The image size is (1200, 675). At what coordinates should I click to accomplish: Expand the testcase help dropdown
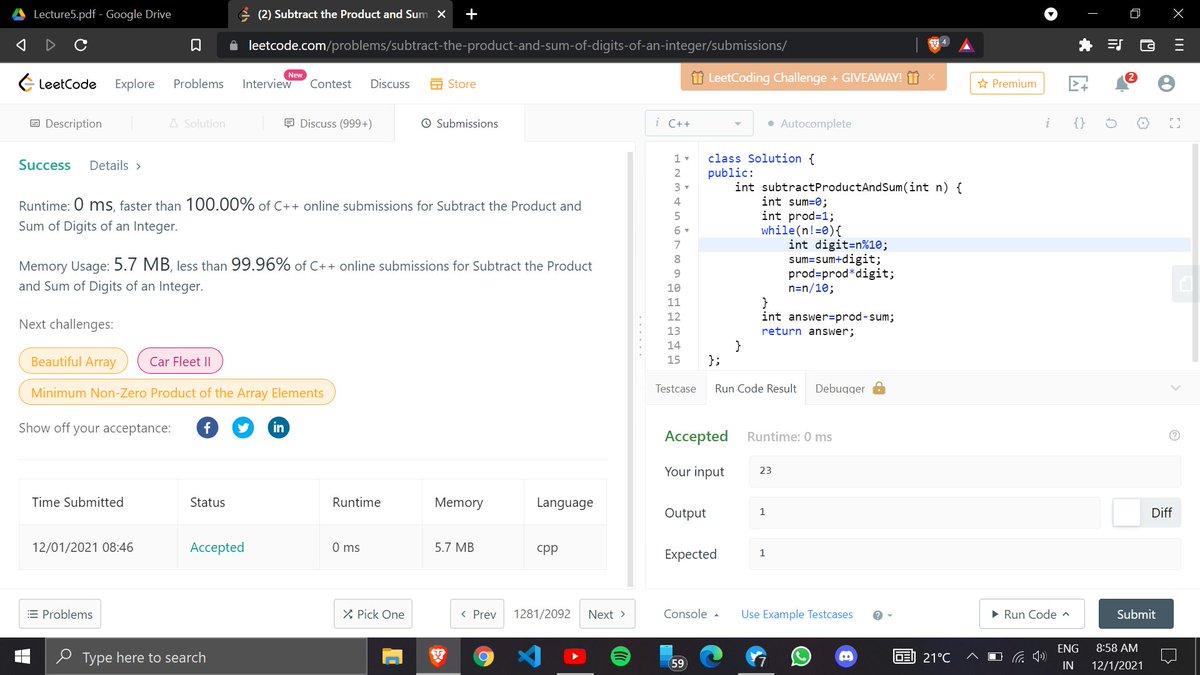click(x=881, y=614)
